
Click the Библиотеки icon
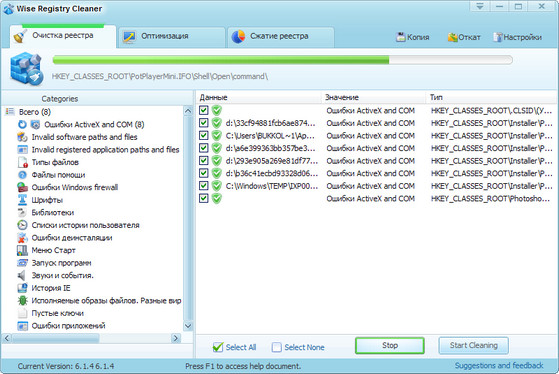pos(22,212)
